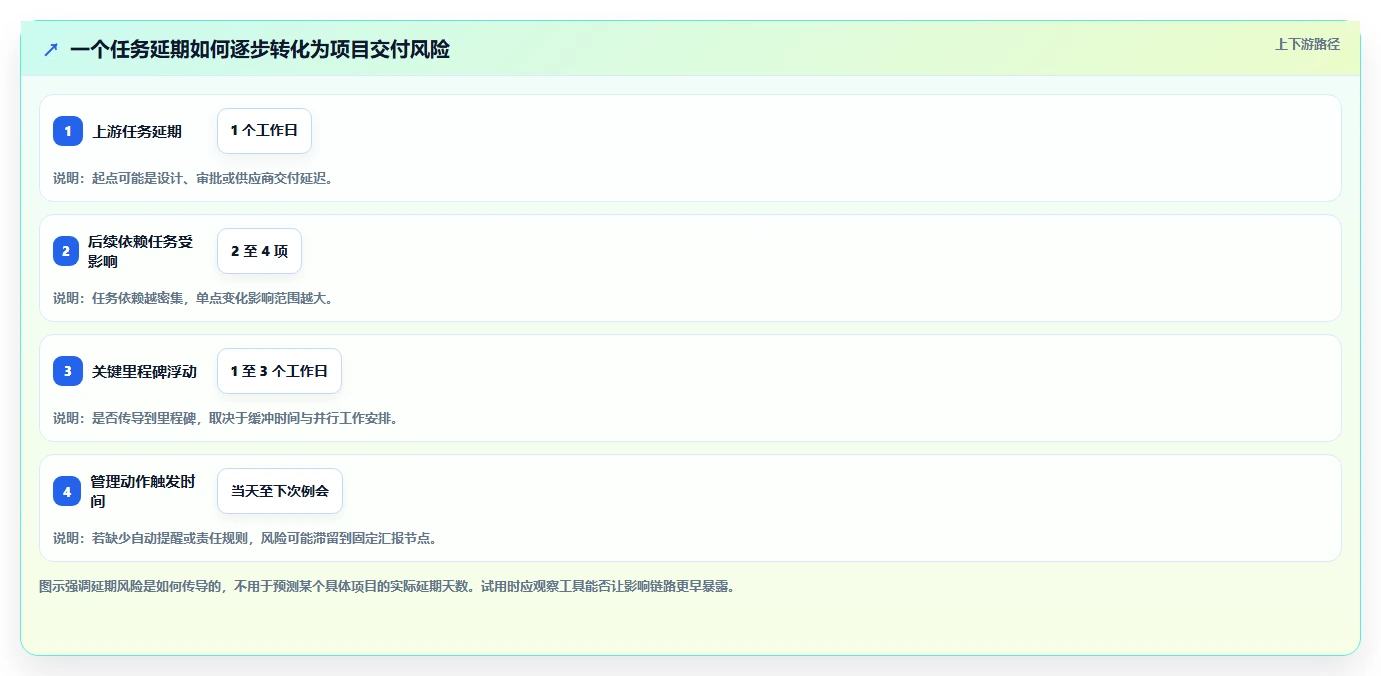The width and height of the screenshot is (1381, 676).
Task: Click the 关键里程碑浮动 step label
Action: [144, 371]
